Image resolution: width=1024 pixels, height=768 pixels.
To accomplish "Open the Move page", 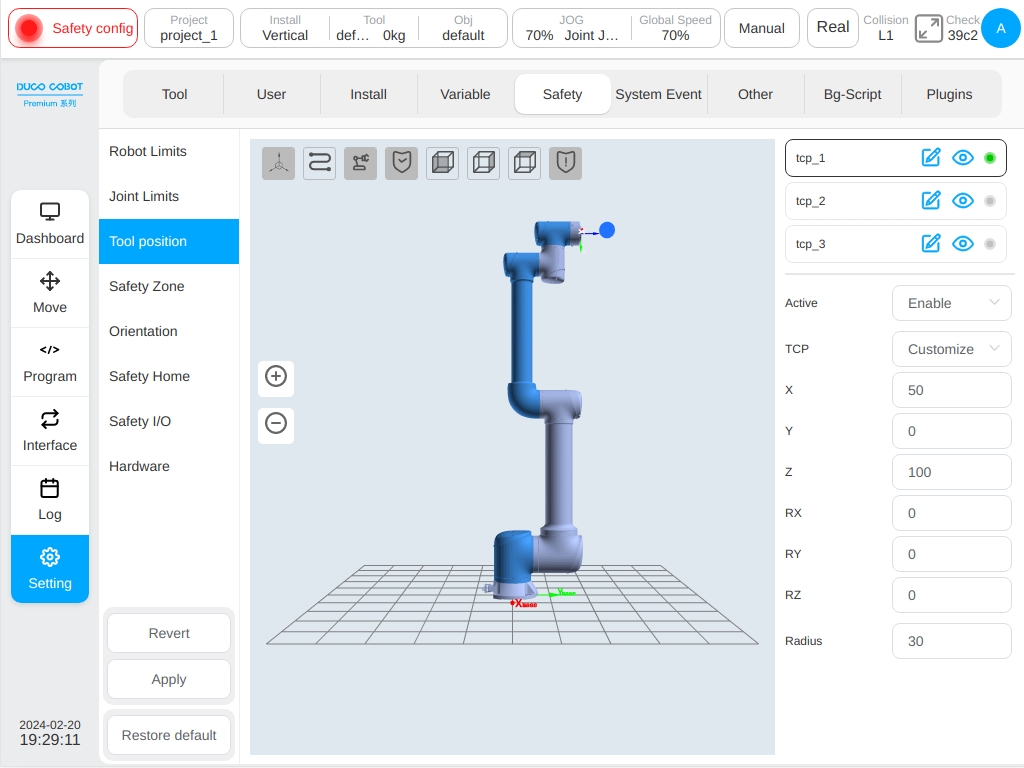I will tap(50, 293).
